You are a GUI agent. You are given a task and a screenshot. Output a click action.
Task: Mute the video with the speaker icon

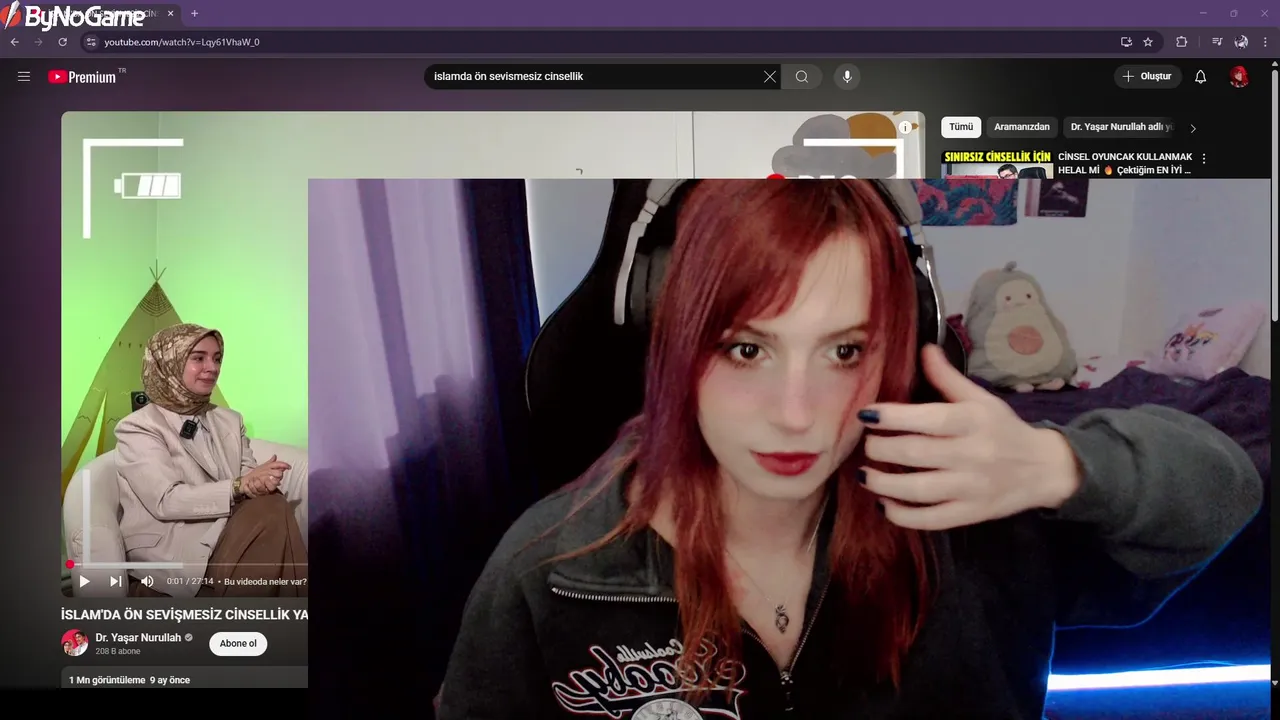tap(147, 581)
